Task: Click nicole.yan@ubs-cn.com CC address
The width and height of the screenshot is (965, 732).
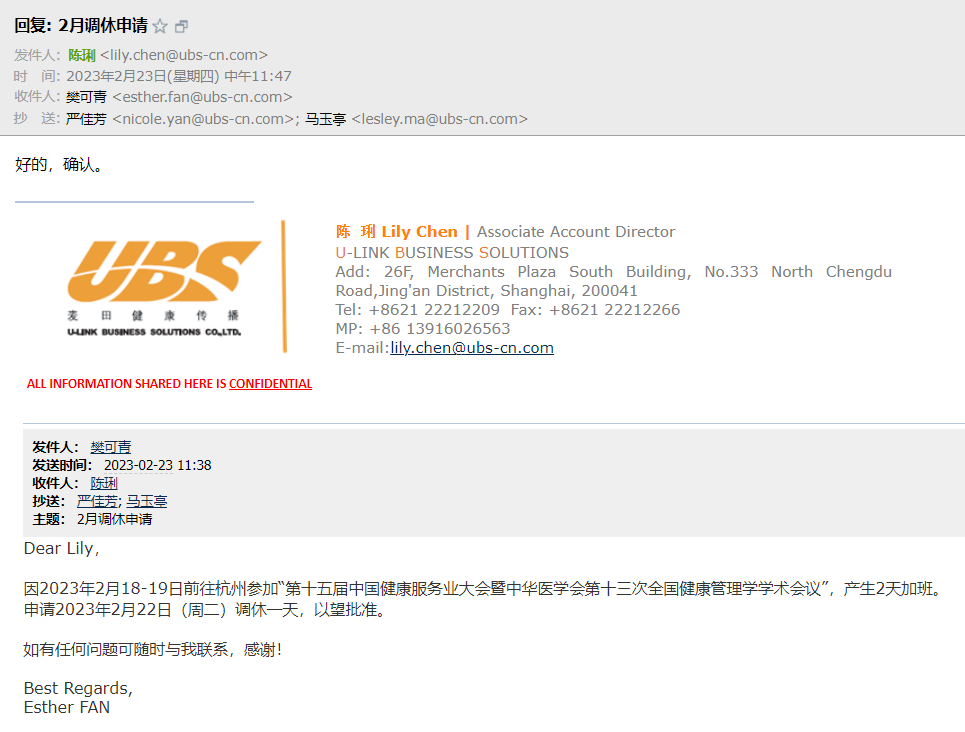Action: 204,119
